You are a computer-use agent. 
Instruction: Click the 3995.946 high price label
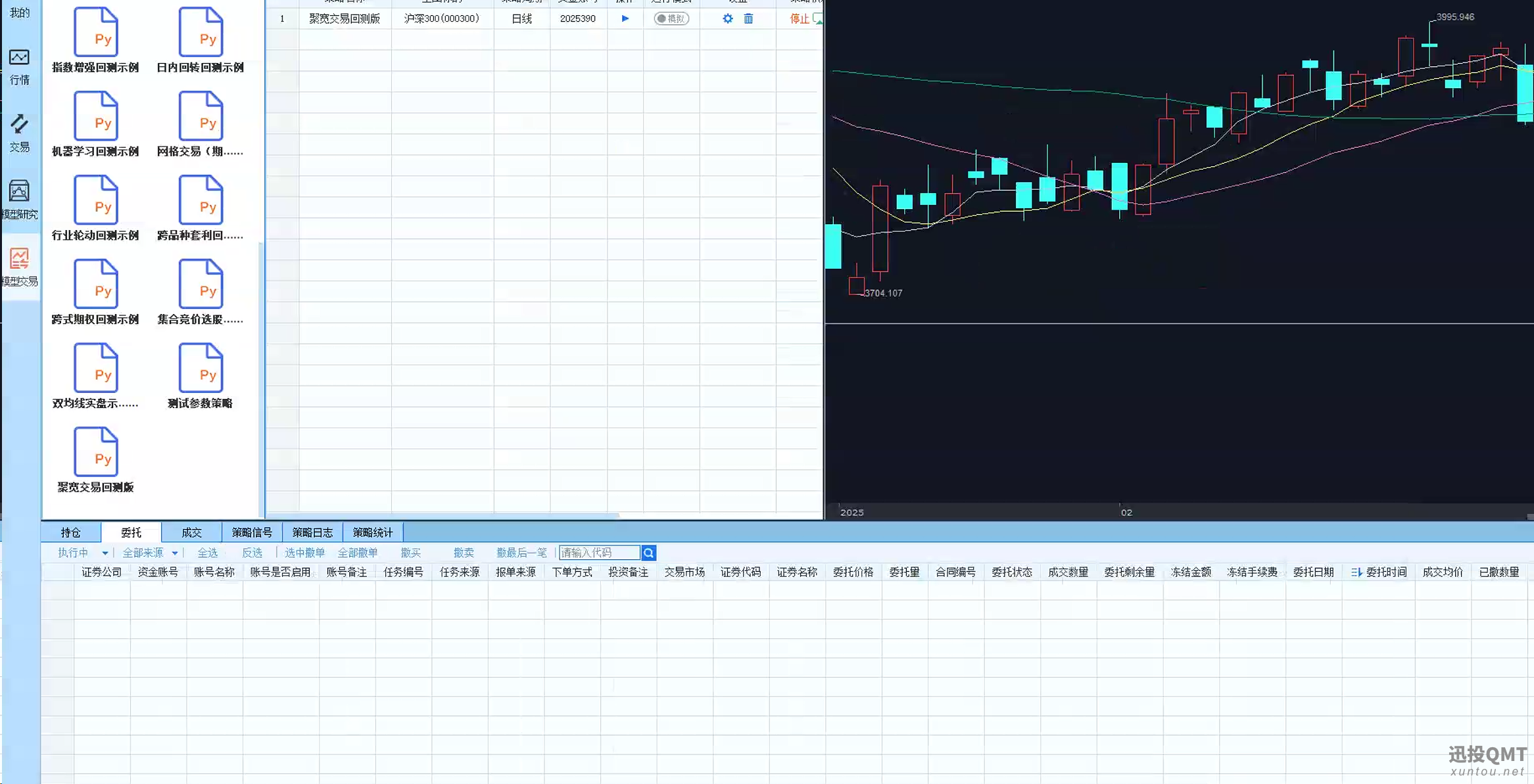point(1455,16)
